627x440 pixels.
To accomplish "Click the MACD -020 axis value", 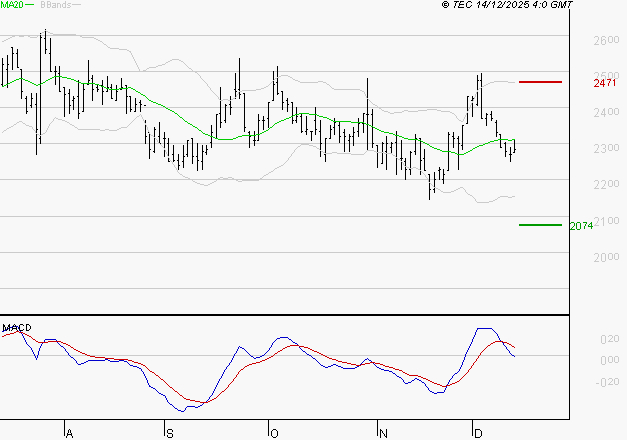I will point(607,382).
